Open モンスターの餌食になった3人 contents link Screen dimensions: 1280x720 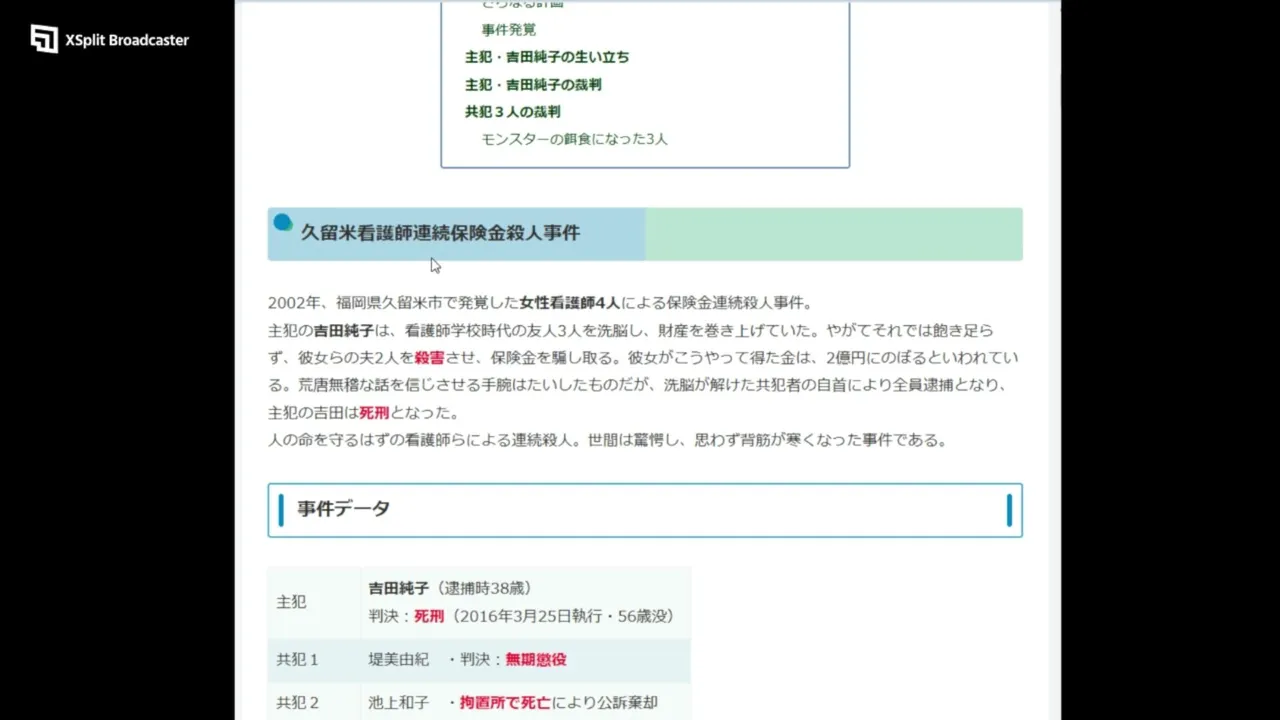click(x=574, y=139)
